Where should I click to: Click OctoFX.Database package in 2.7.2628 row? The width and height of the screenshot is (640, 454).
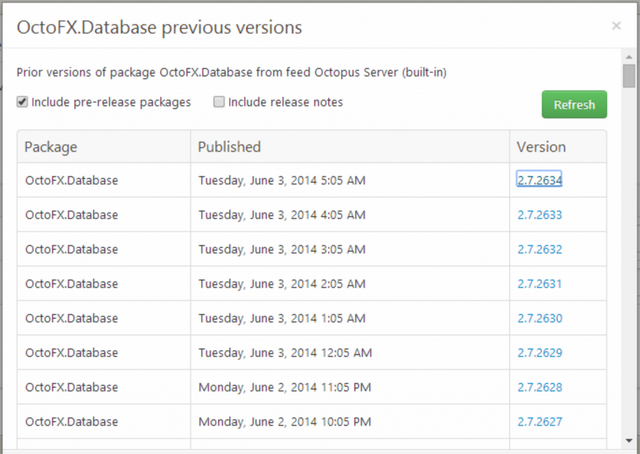pos(71,387)
